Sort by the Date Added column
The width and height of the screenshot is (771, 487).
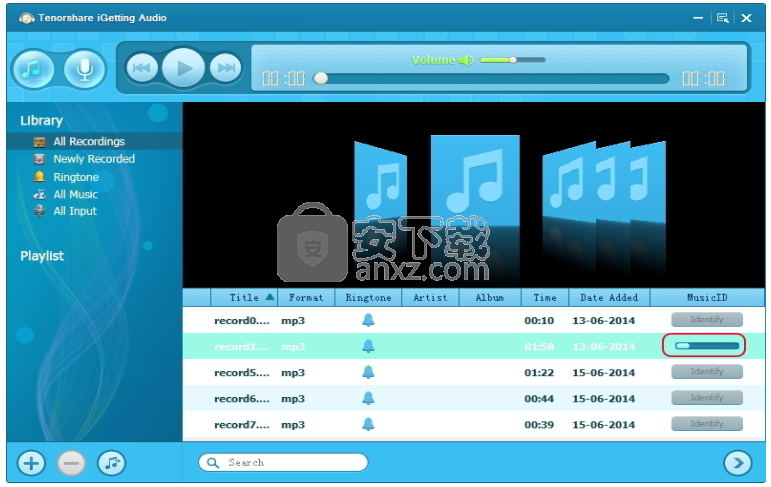tap(609, 298)
